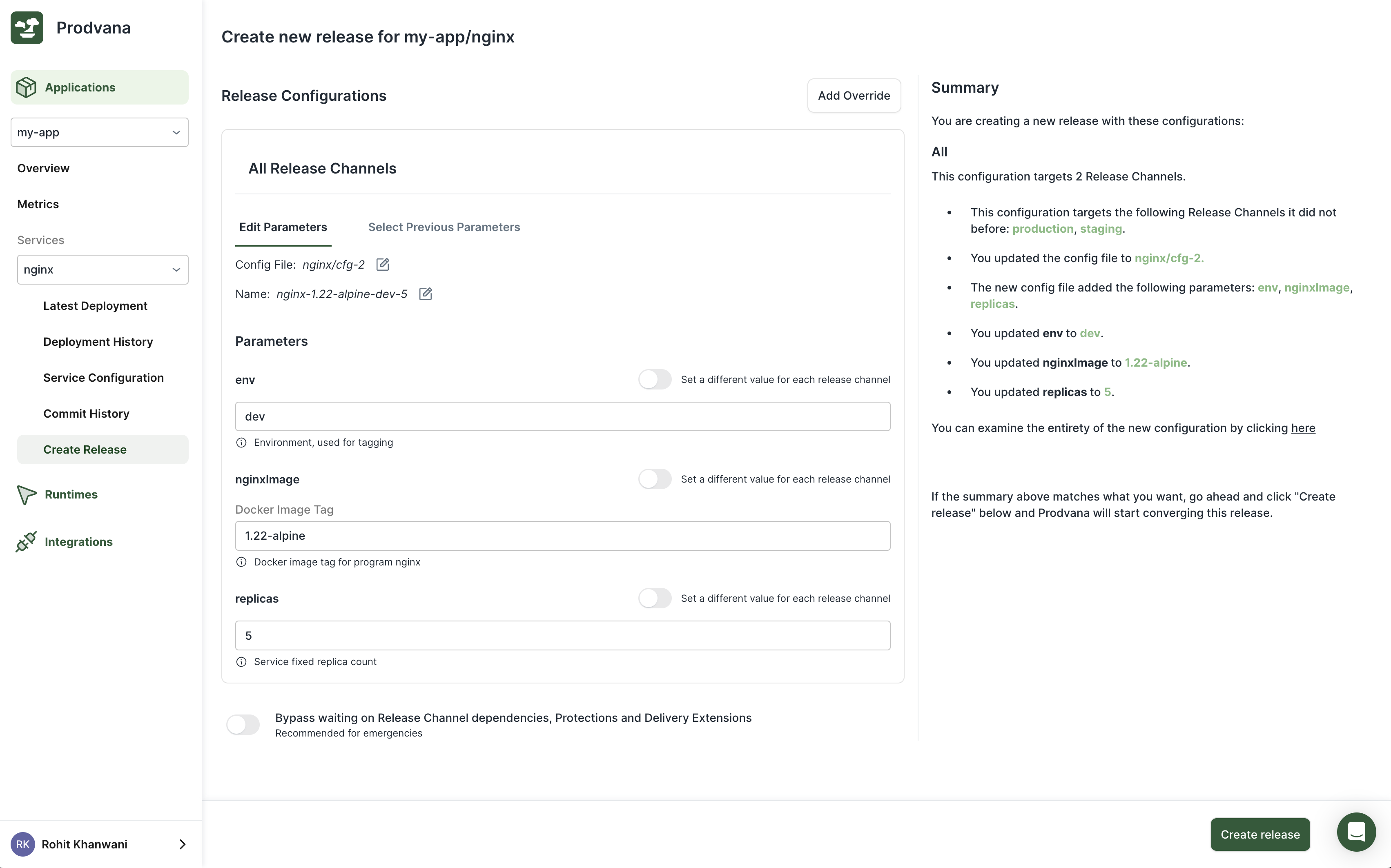Toggle per-channel value for replicas parameter
Image resolution: width=1391 pixels, height=868 pixels.
pos(654,598)
